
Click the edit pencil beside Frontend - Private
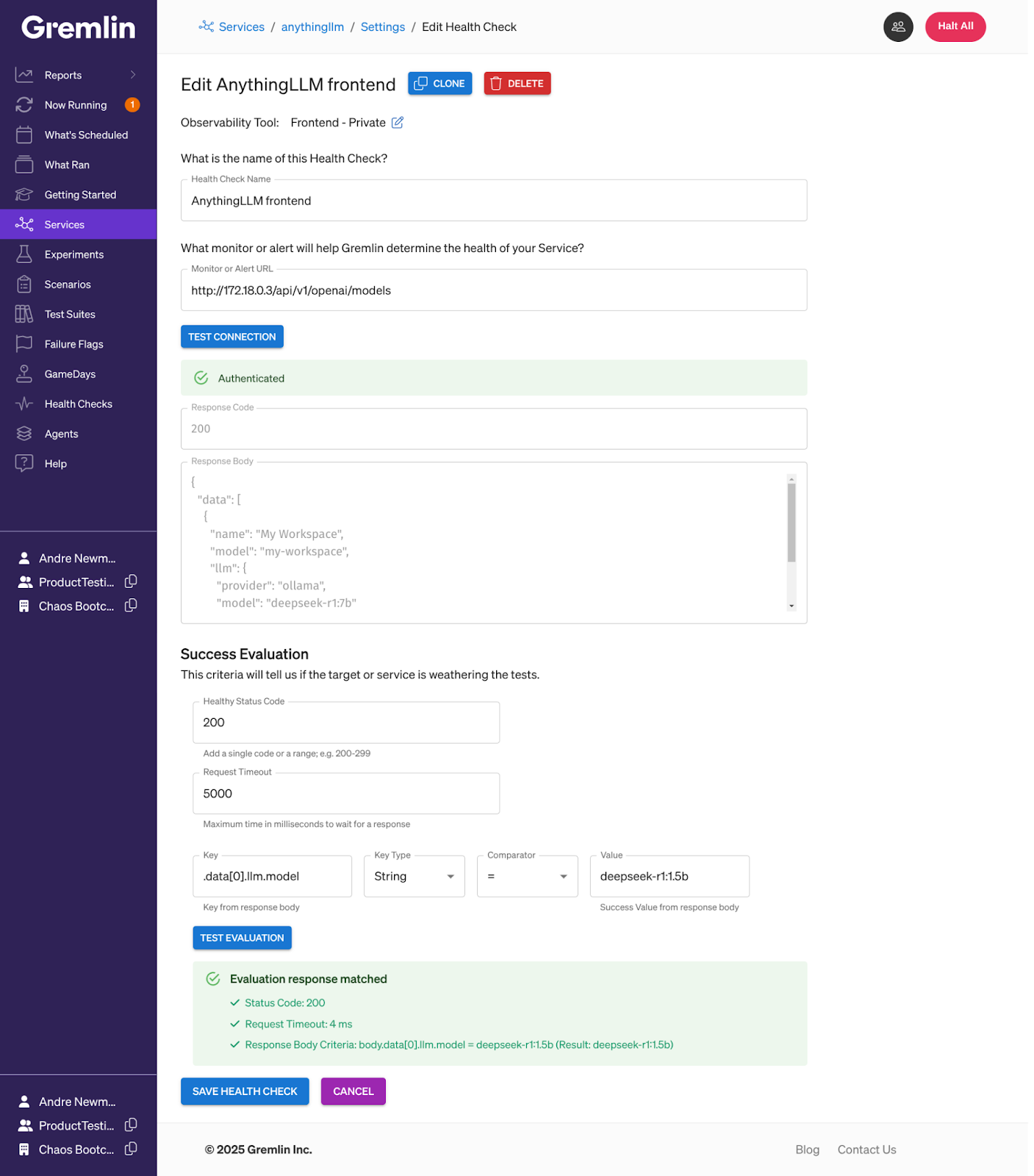tap(398, 123)
